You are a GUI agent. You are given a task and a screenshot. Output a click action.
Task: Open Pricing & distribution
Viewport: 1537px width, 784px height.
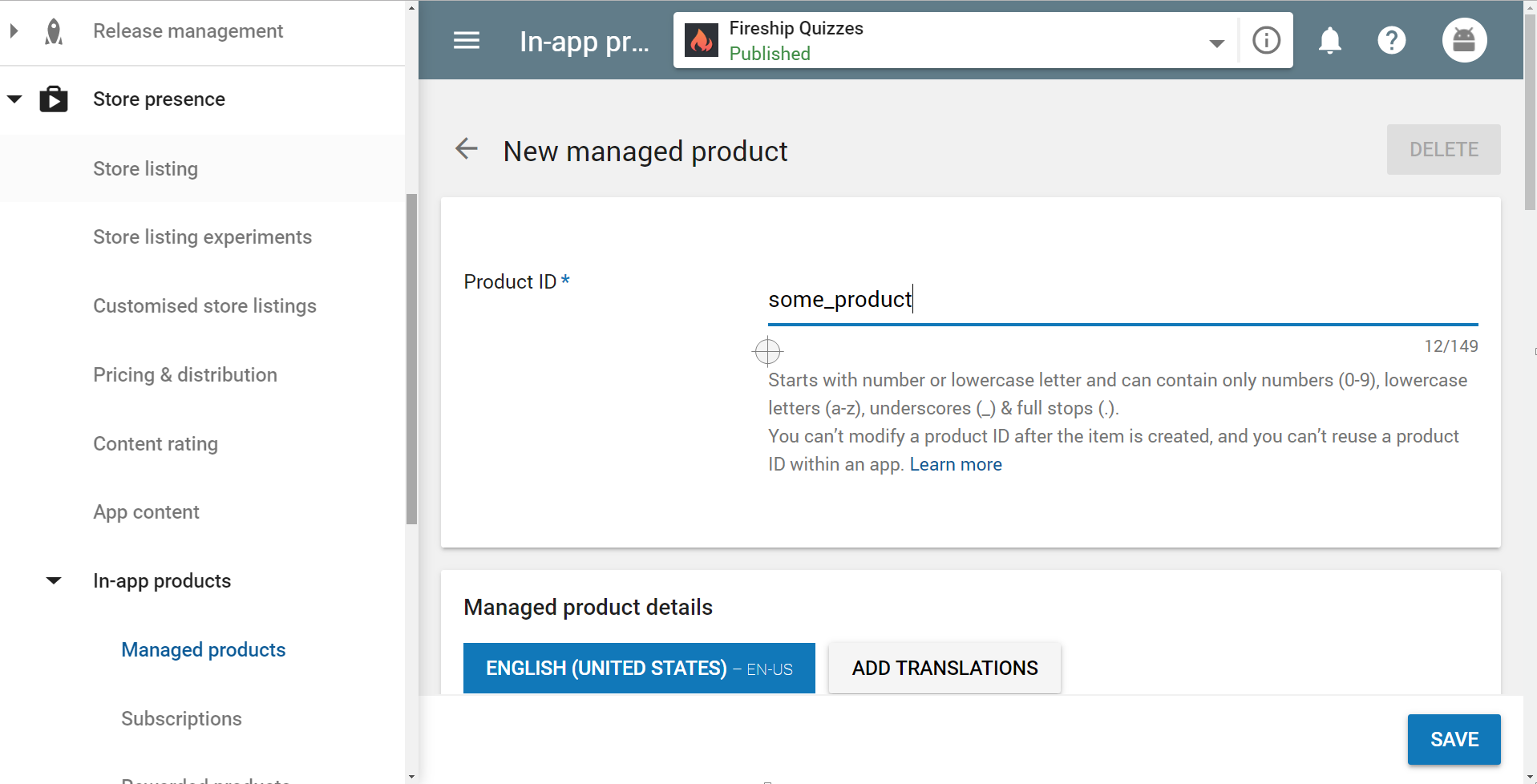pyautogui.click(x=184, y=374)
